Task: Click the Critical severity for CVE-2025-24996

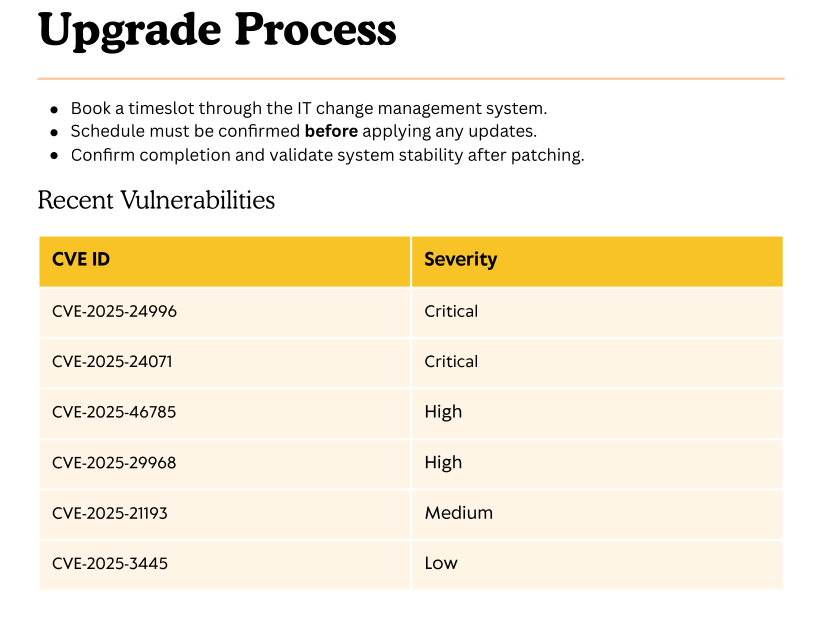Action: 451,311
